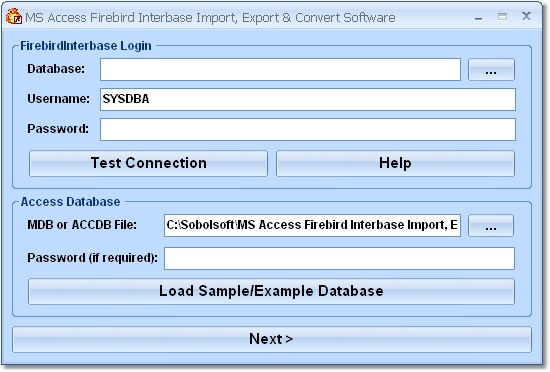Minimize the application window
Viewport: 550px width, 372px height.
click(478, 17)
